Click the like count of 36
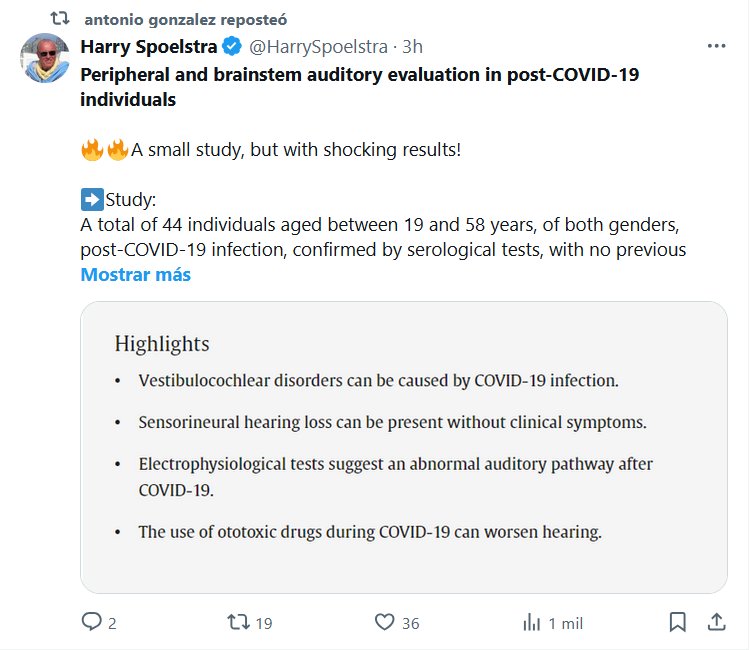Image resolution: width=756 pixels, height=650 pixels. click(410, 623)
